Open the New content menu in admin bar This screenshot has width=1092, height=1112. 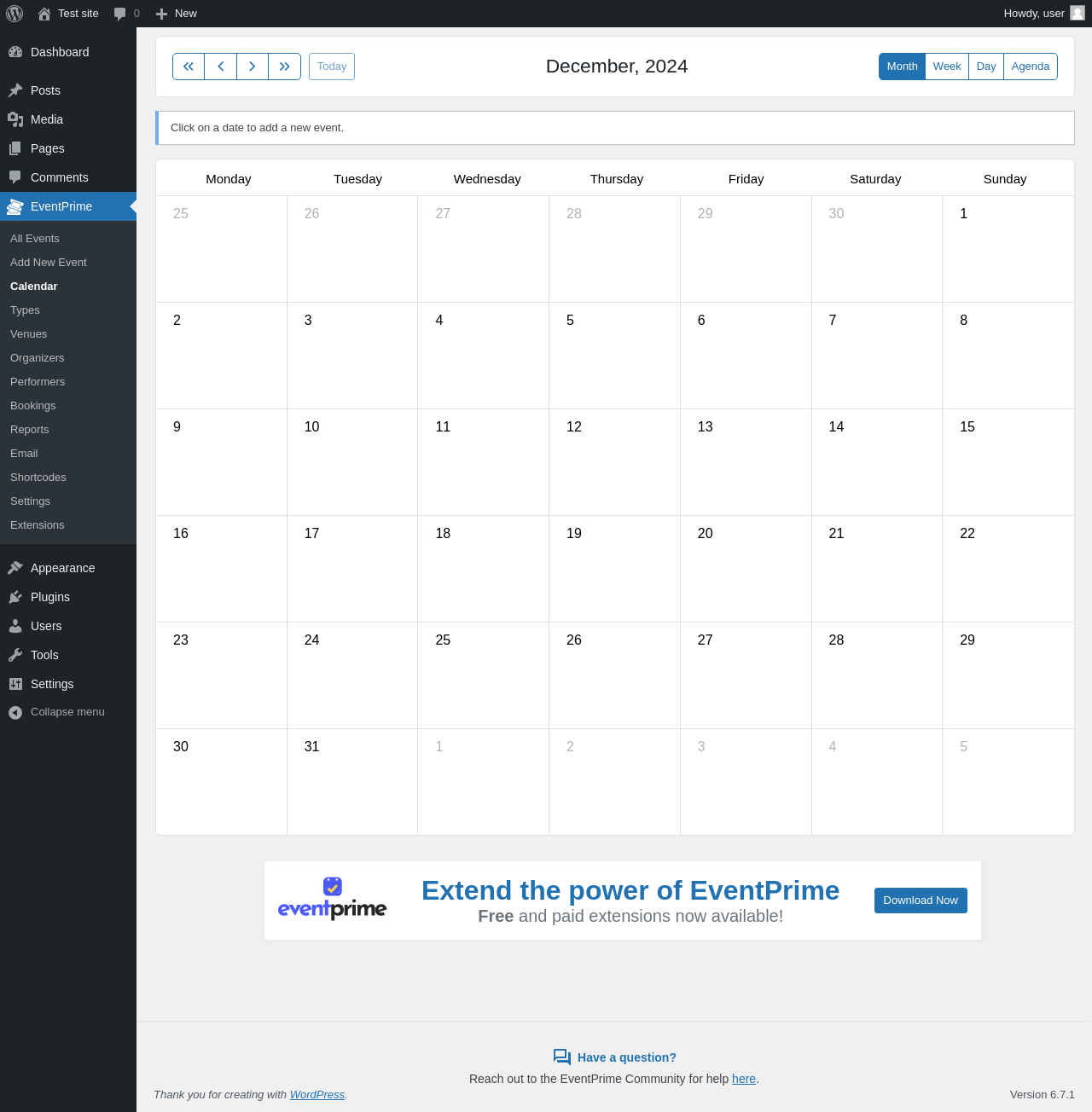pyautogui.click(x=177, y=14)
